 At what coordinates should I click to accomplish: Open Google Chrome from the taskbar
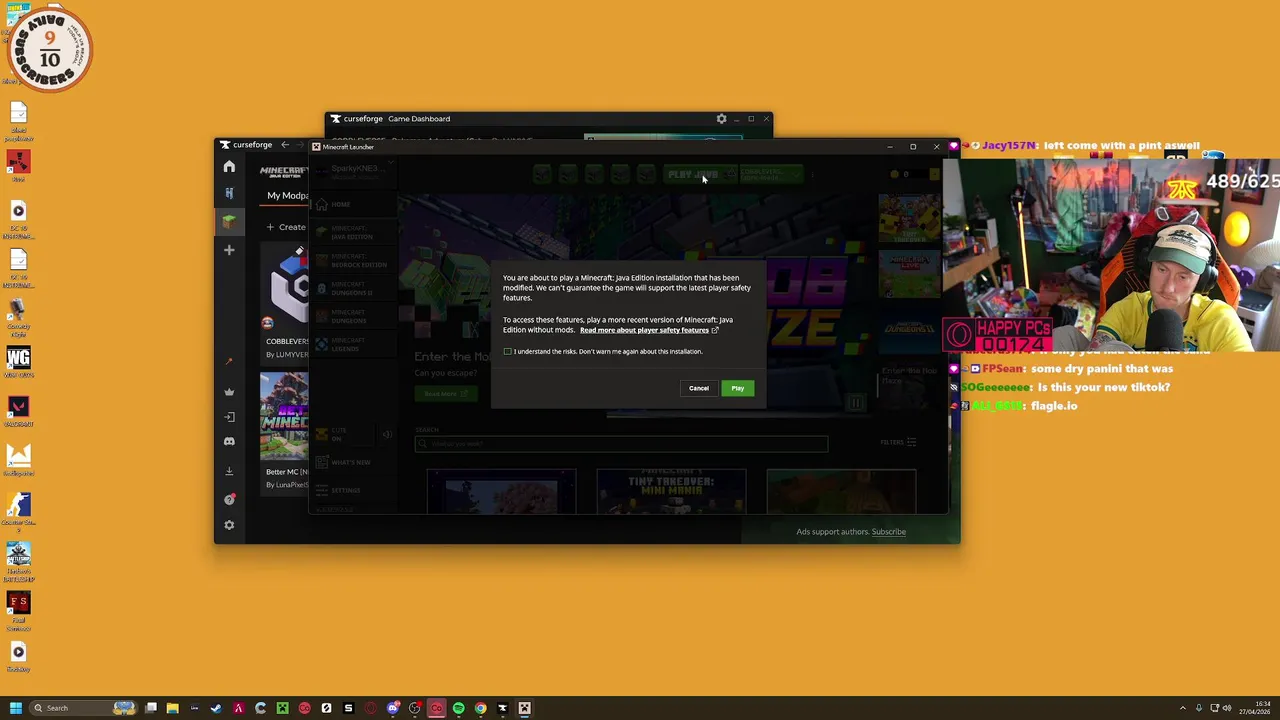click(480, 708)
